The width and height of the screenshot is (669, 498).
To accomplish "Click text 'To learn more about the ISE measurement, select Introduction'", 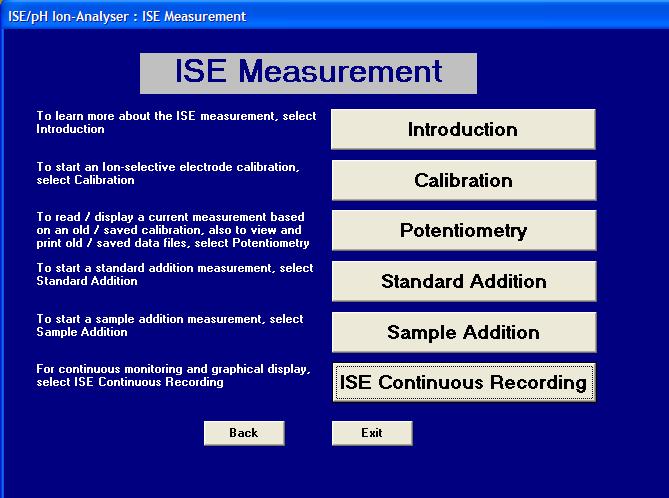I will (x=176, y=122).
